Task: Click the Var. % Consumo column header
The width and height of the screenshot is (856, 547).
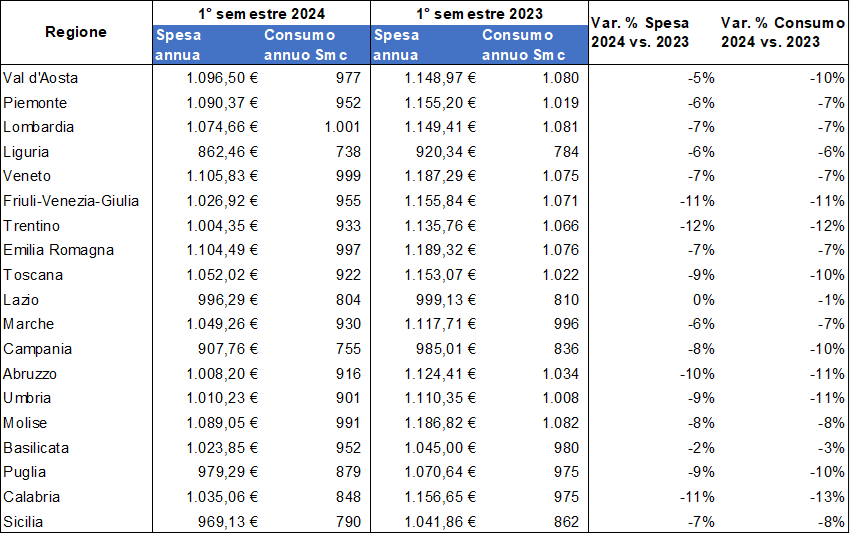Action: click(x=783, y=33)
